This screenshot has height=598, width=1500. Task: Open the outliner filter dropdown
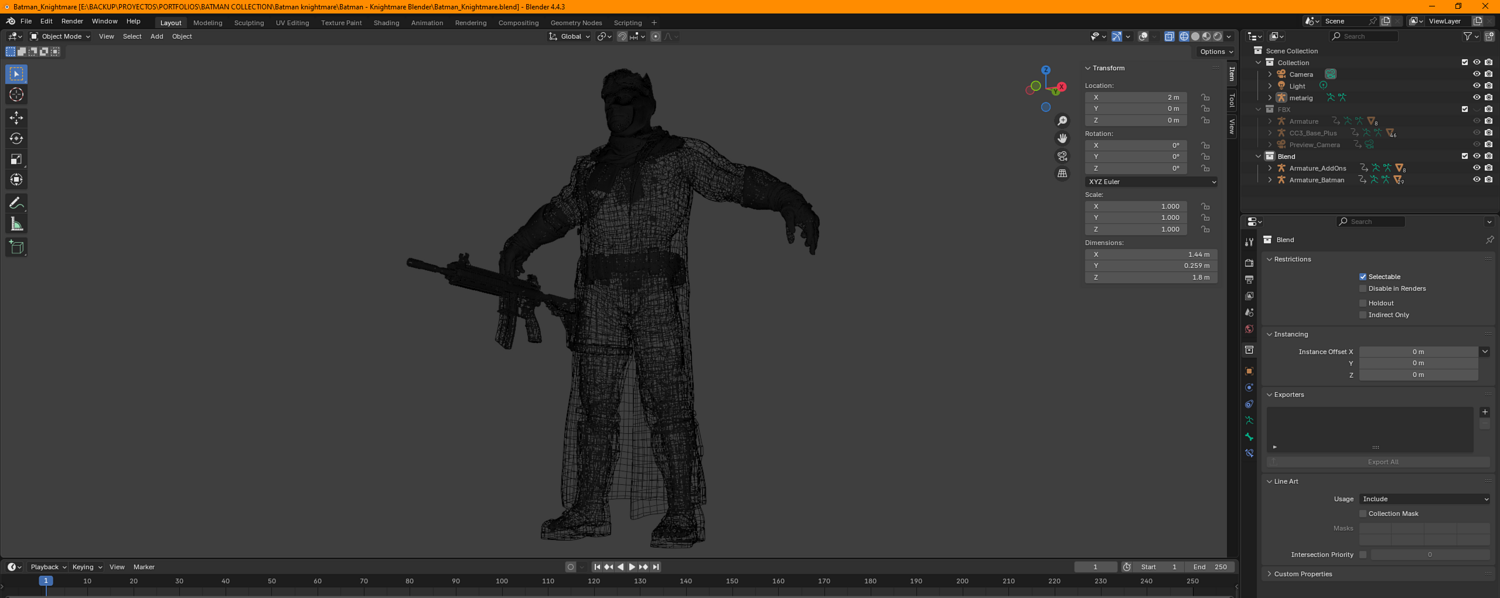1470,36
